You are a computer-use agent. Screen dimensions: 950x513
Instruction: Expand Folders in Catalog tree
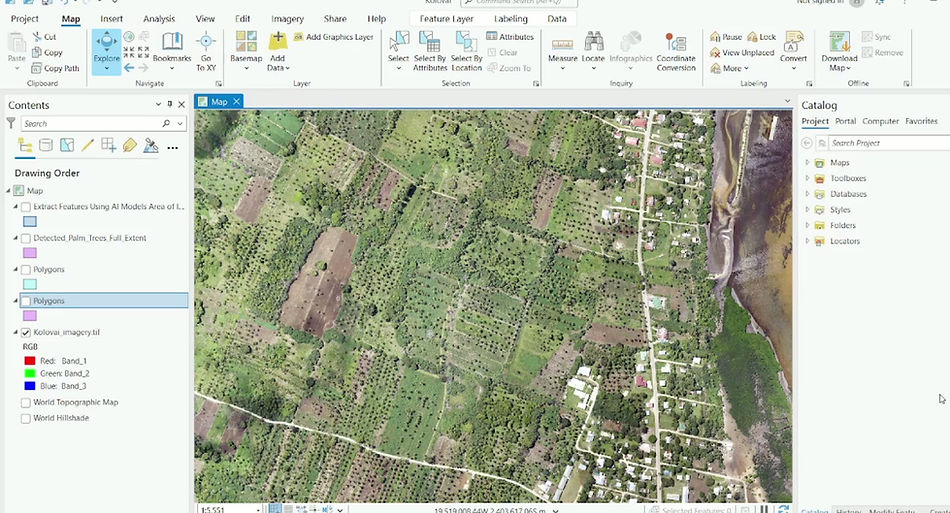pos(807,225)
